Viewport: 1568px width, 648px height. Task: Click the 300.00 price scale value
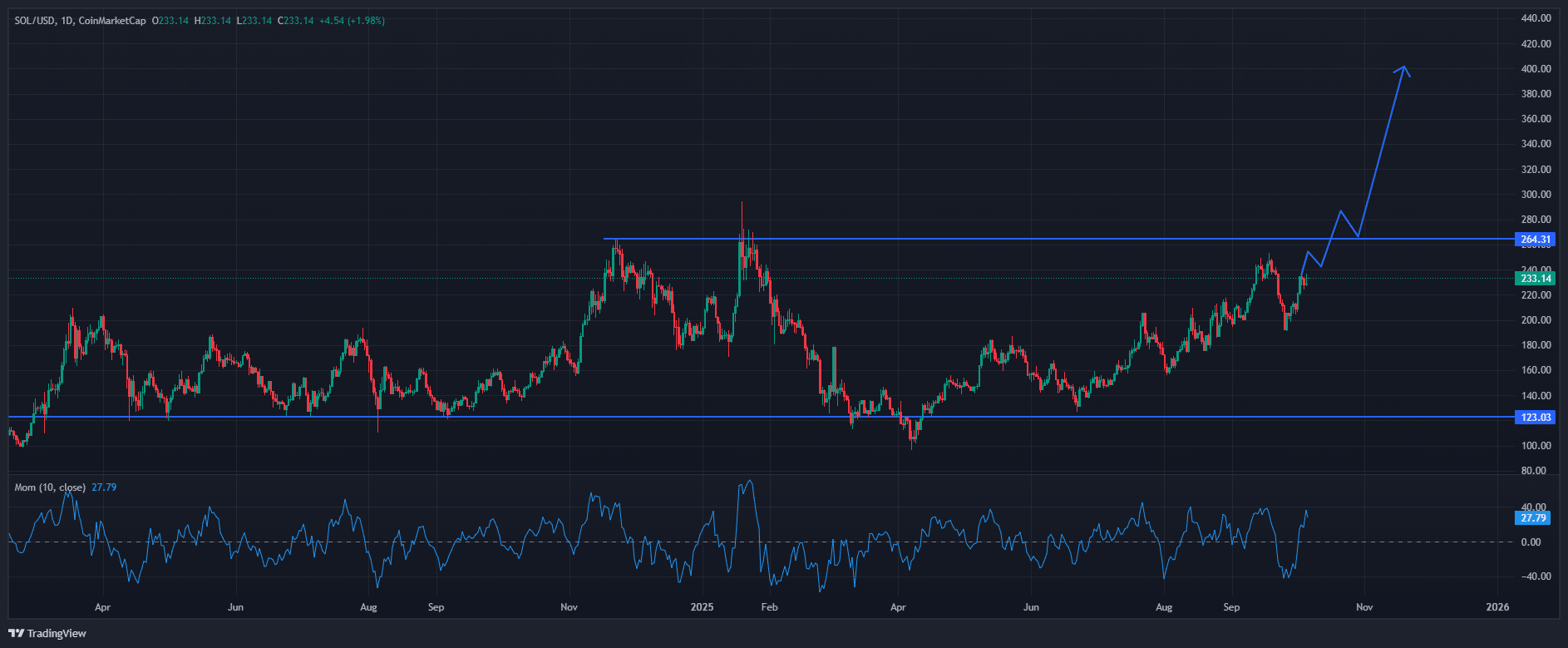1536,195
